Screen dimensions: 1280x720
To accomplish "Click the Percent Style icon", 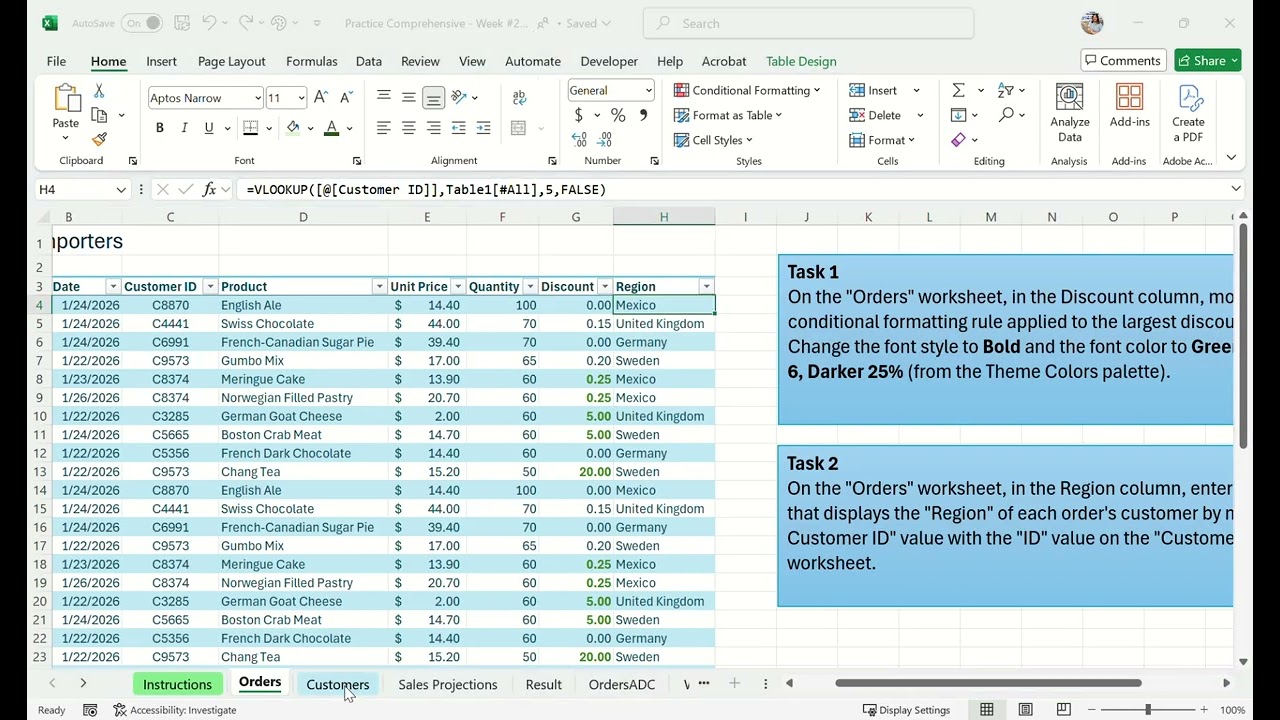I will click(x=618, y=115).
